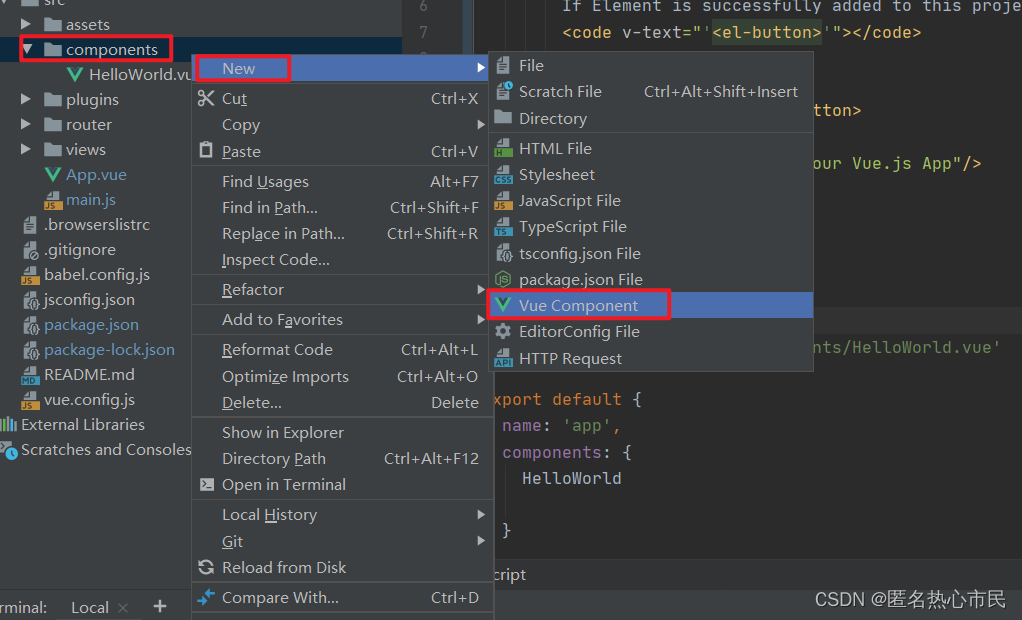
Task: Click the plus icon to add terminal
Action: (159, 606)
